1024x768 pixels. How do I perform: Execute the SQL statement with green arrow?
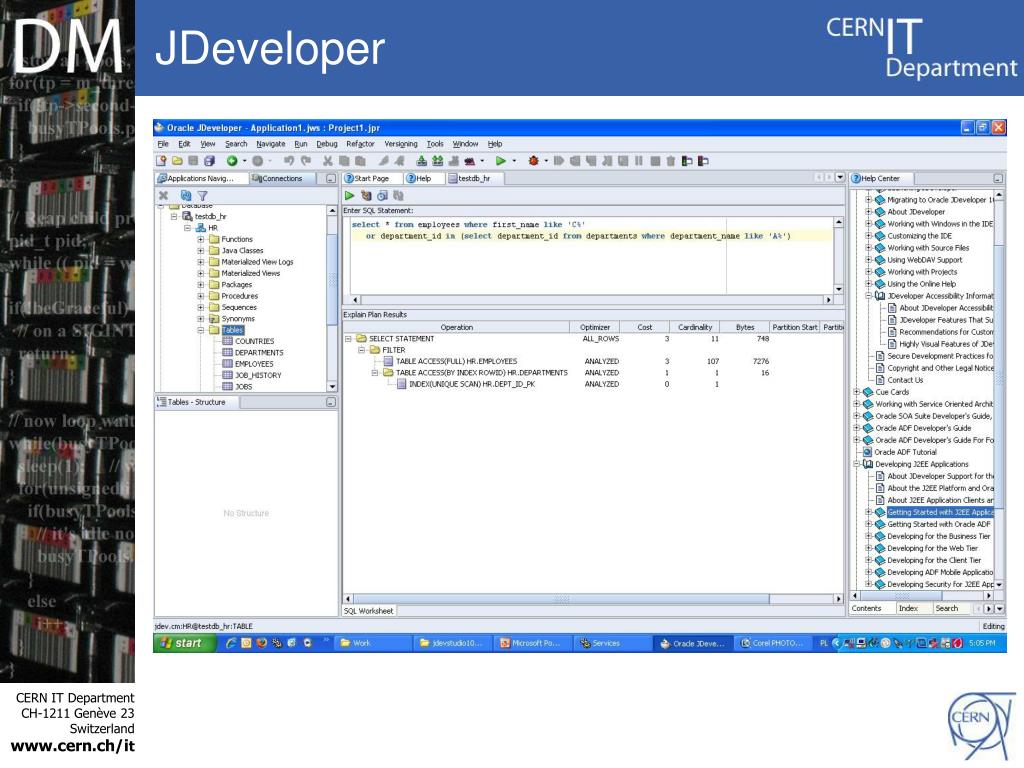(x=349, y=195)
